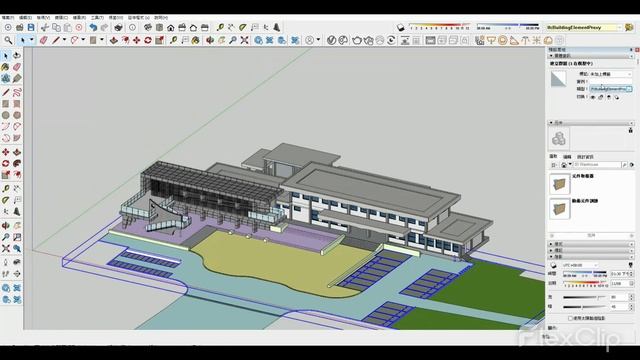This screenshot has height=360, width=640.
Task: Open the 檢視(V) menu
Action: 43,18
